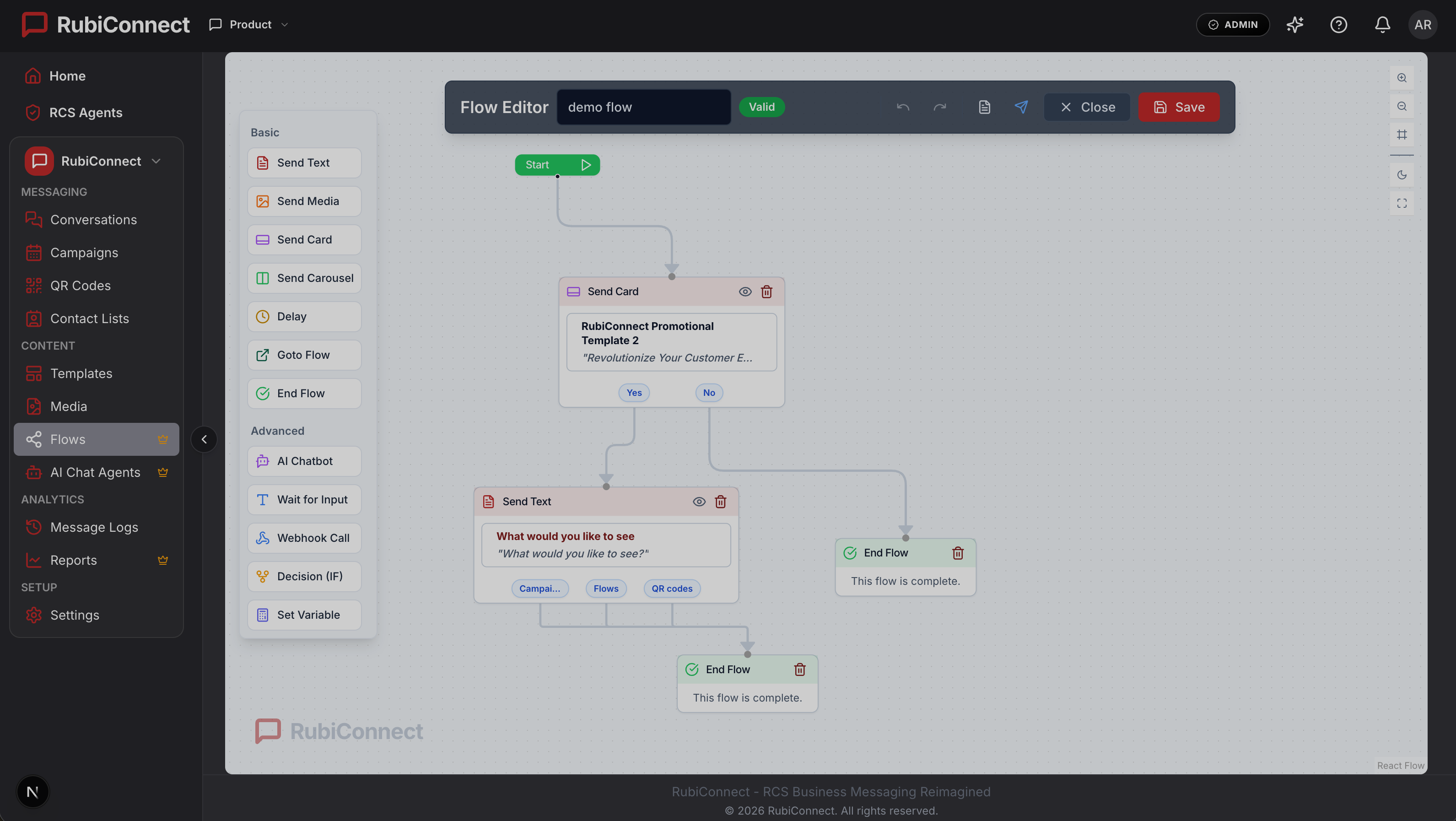This screenshot has width=1456, height=821.
Task: Zoom in on the flow canvas
Action: click(1402, 78)
